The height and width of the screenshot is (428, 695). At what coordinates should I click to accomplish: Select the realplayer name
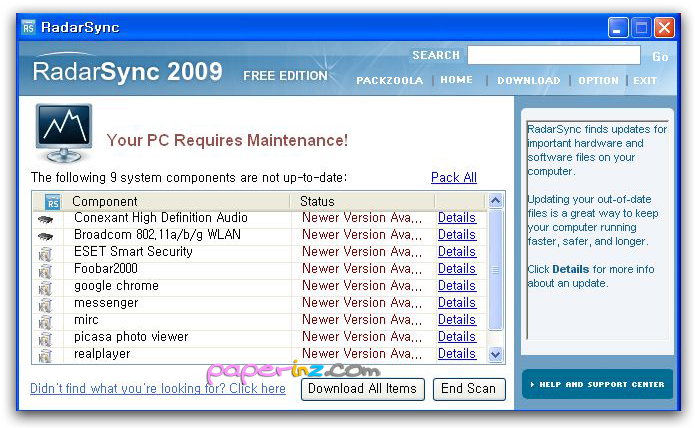[x=102, y=354]
